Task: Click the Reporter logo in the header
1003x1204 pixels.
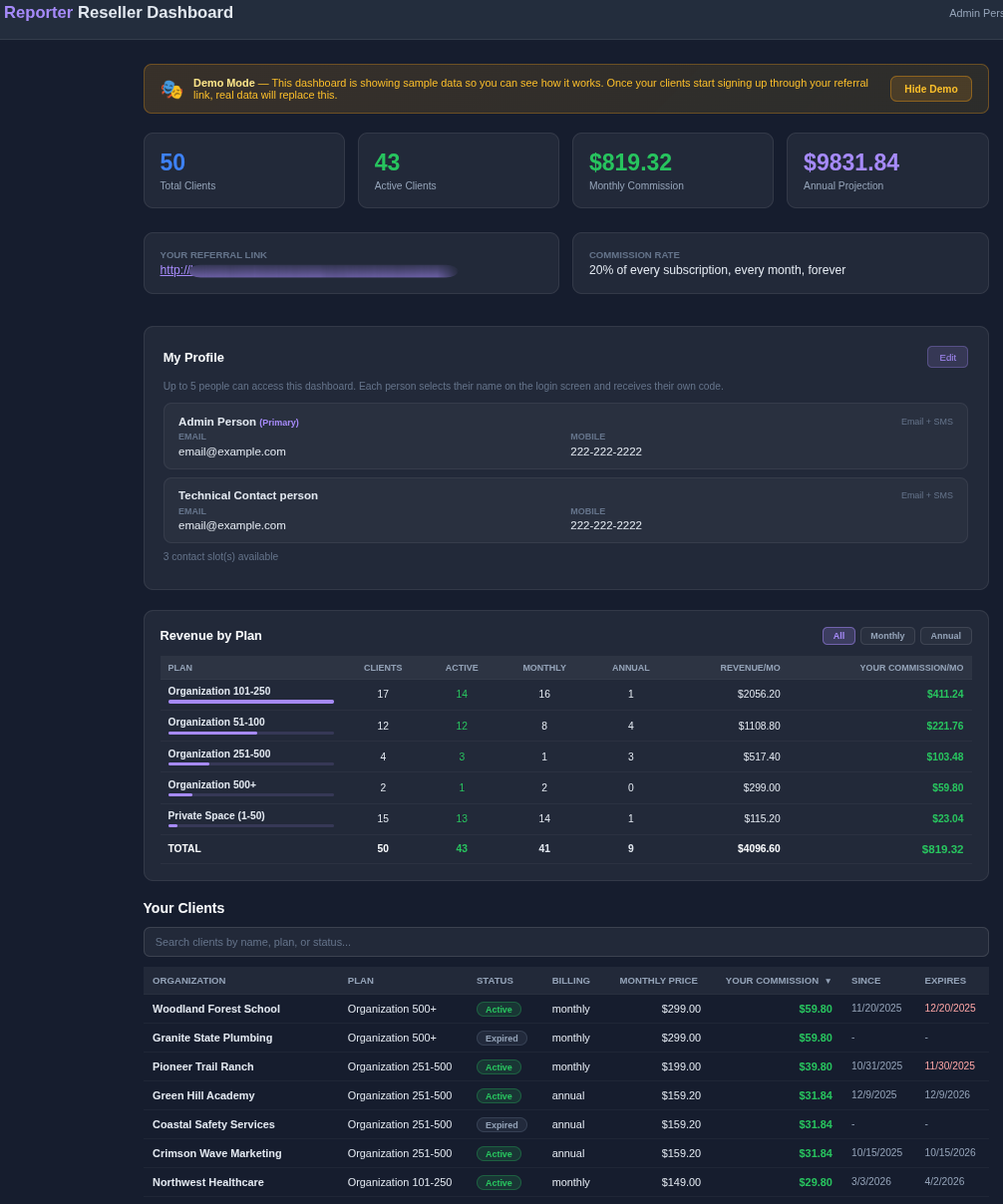Action: [x=39, y=12]
